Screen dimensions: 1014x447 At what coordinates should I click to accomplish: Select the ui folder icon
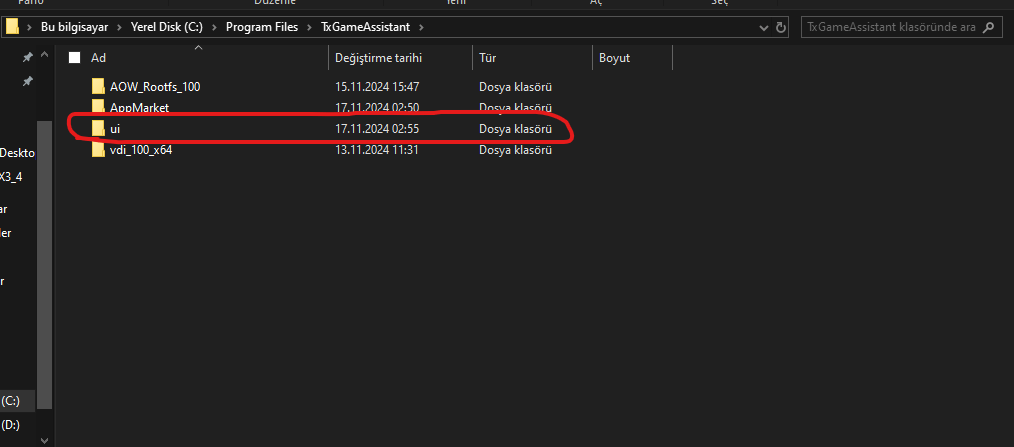(98, 129)
